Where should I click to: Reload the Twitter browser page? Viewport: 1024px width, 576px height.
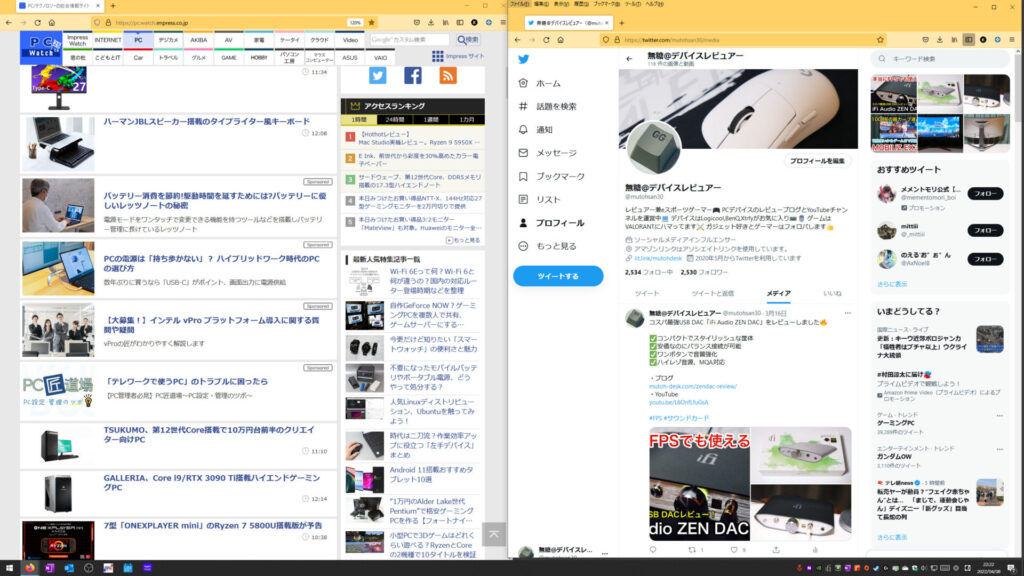(x=546, y=40)
